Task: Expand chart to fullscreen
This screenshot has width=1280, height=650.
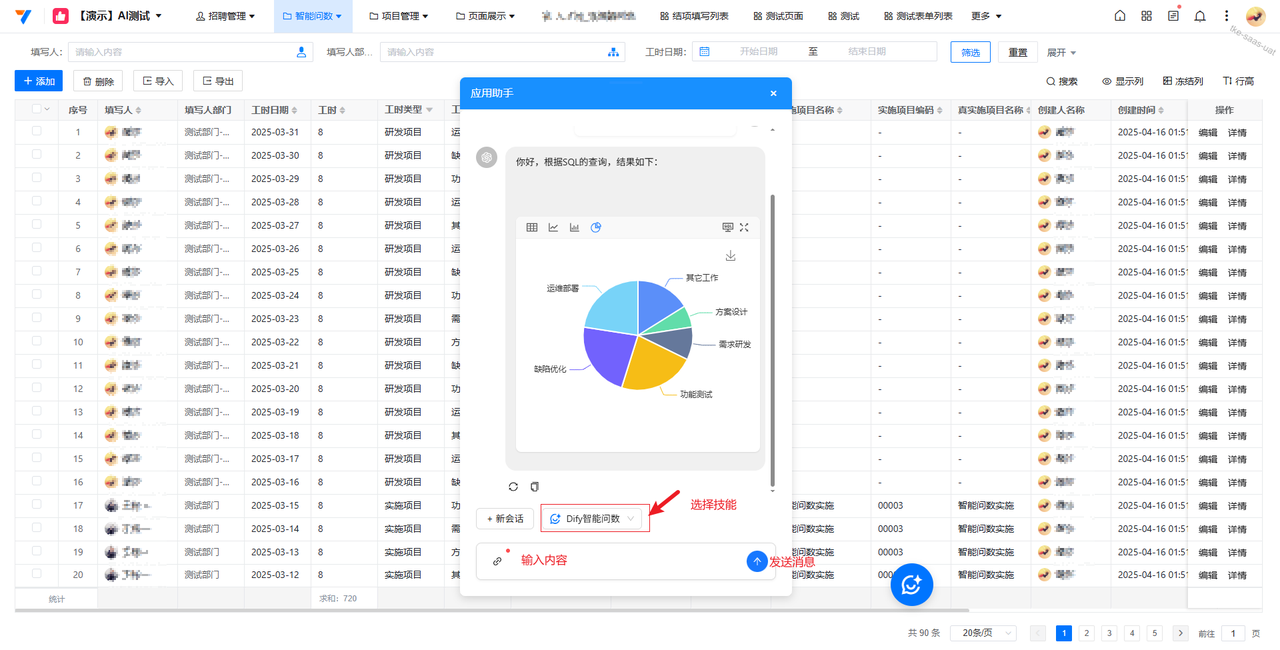Action: point(744,228)
